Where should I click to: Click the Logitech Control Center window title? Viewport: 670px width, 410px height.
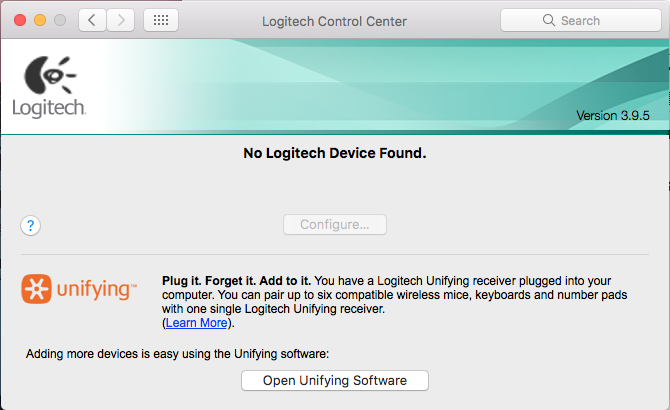point(334,20)
